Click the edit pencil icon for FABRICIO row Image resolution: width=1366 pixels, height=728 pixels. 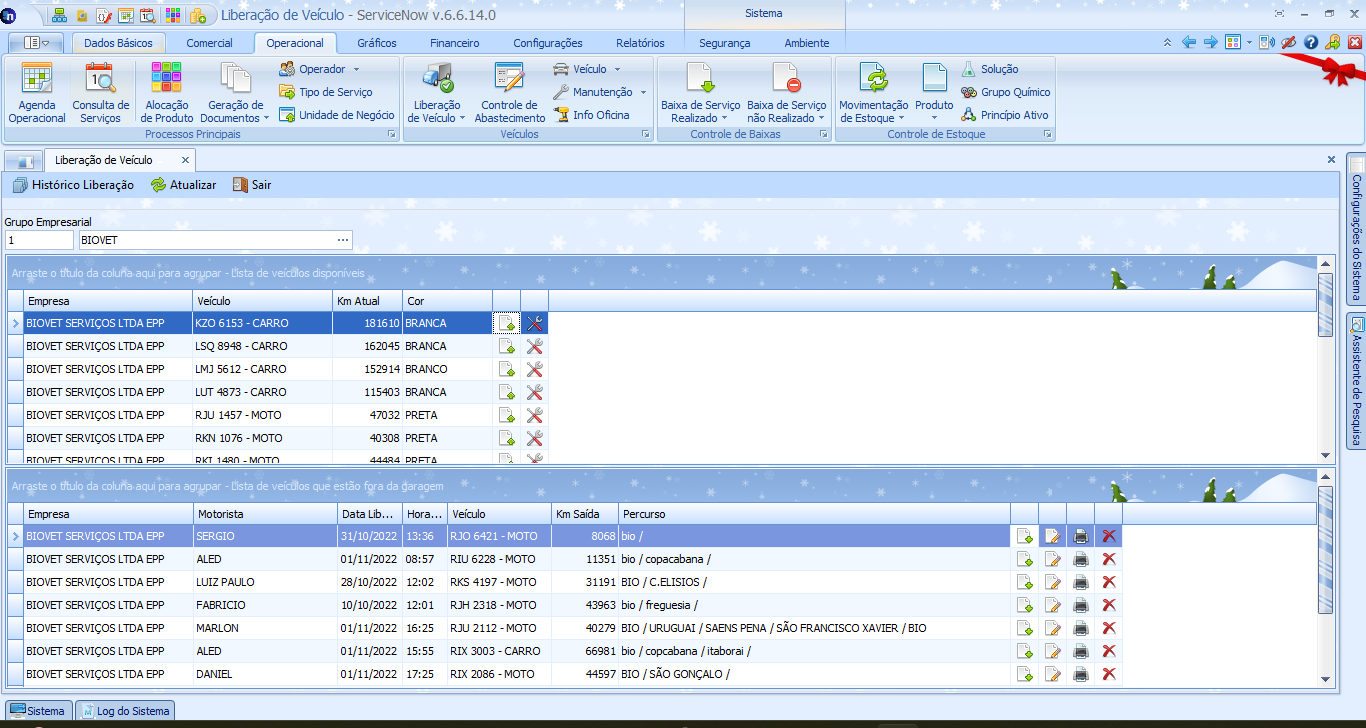[1052, 605]
